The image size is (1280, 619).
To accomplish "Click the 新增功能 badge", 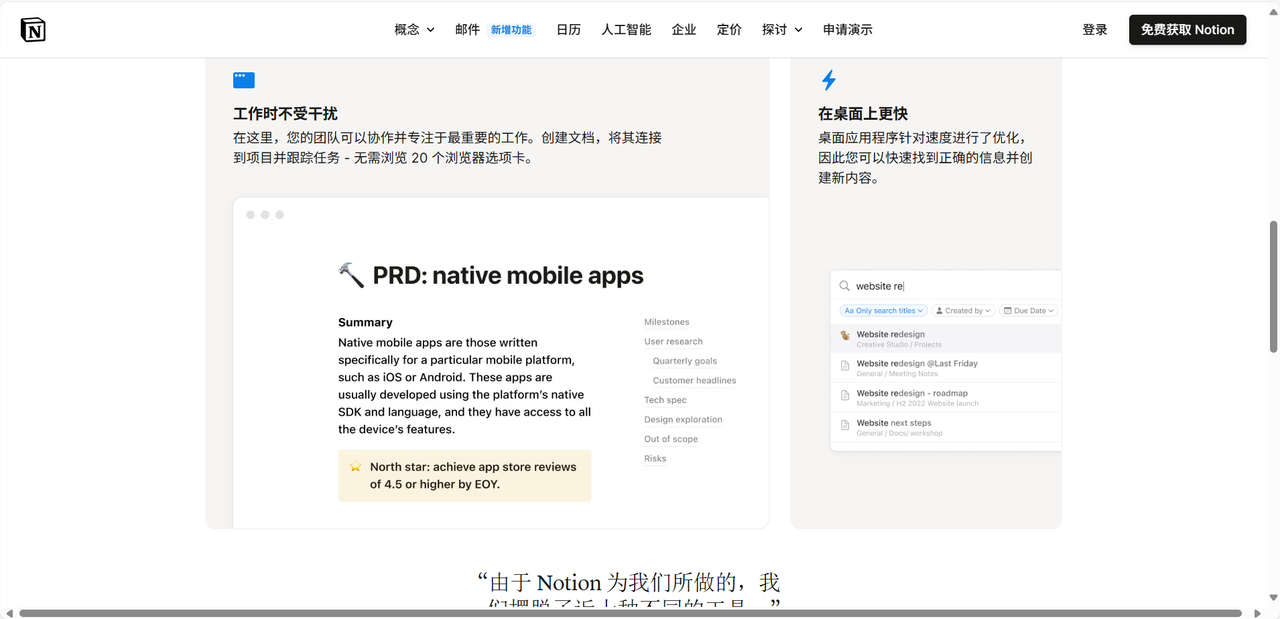I will (x=511, y=30).
